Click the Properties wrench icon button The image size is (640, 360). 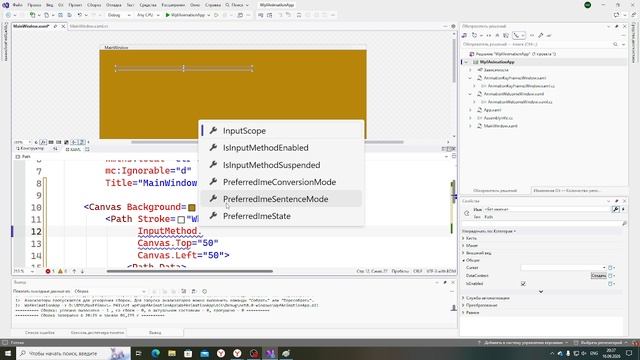coord(616,209)
